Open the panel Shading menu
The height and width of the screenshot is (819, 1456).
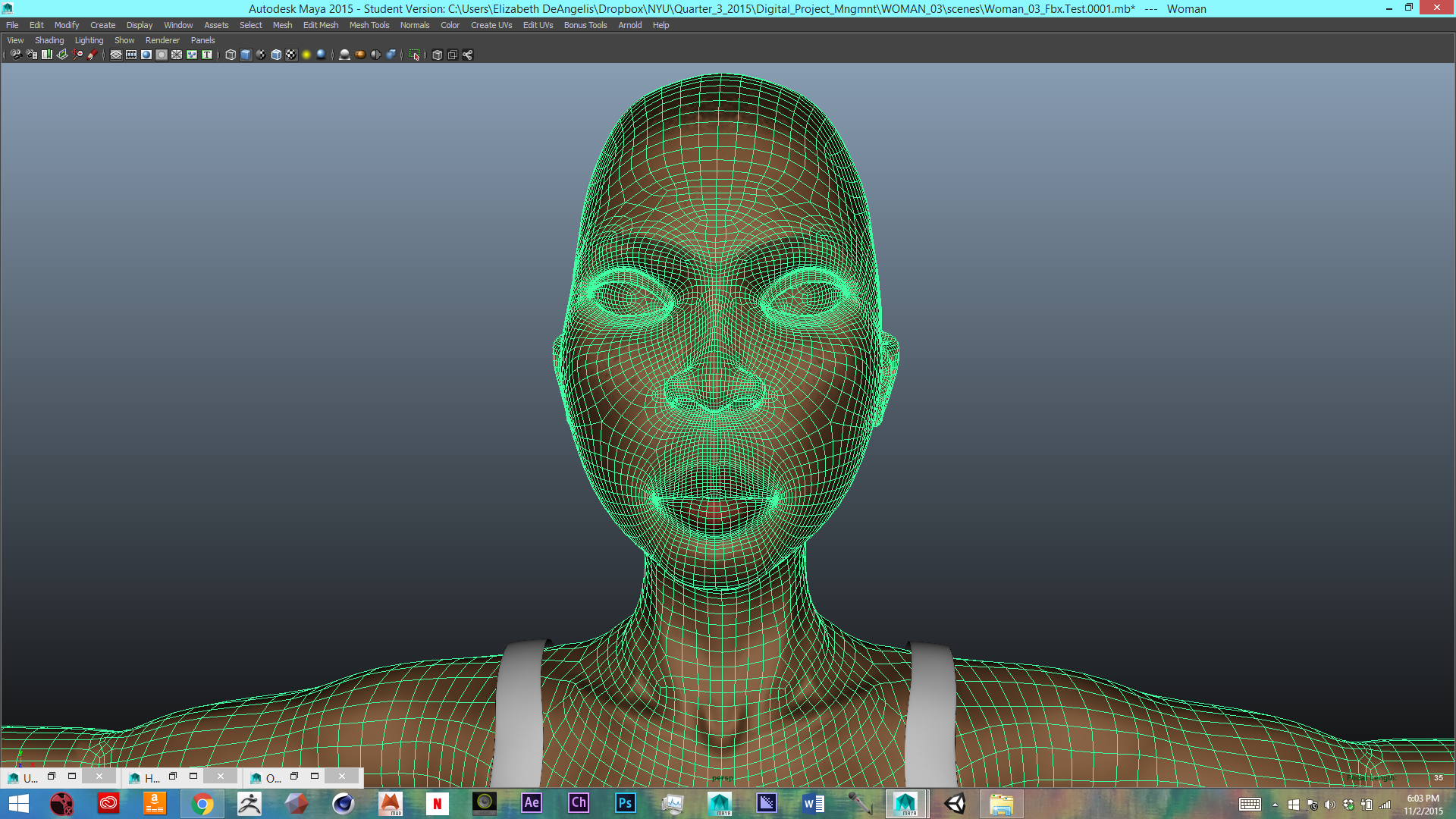[49, 40]
